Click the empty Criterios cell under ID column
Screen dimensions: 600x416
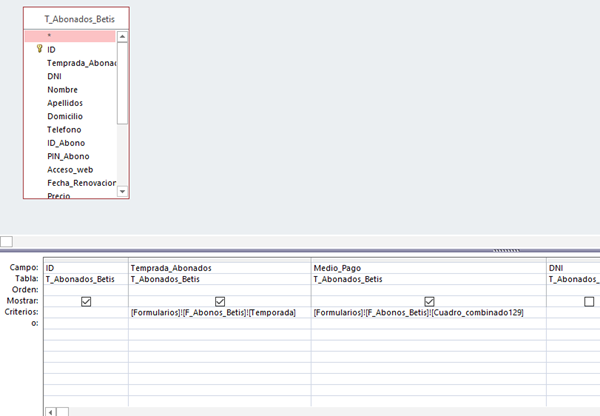86,312
